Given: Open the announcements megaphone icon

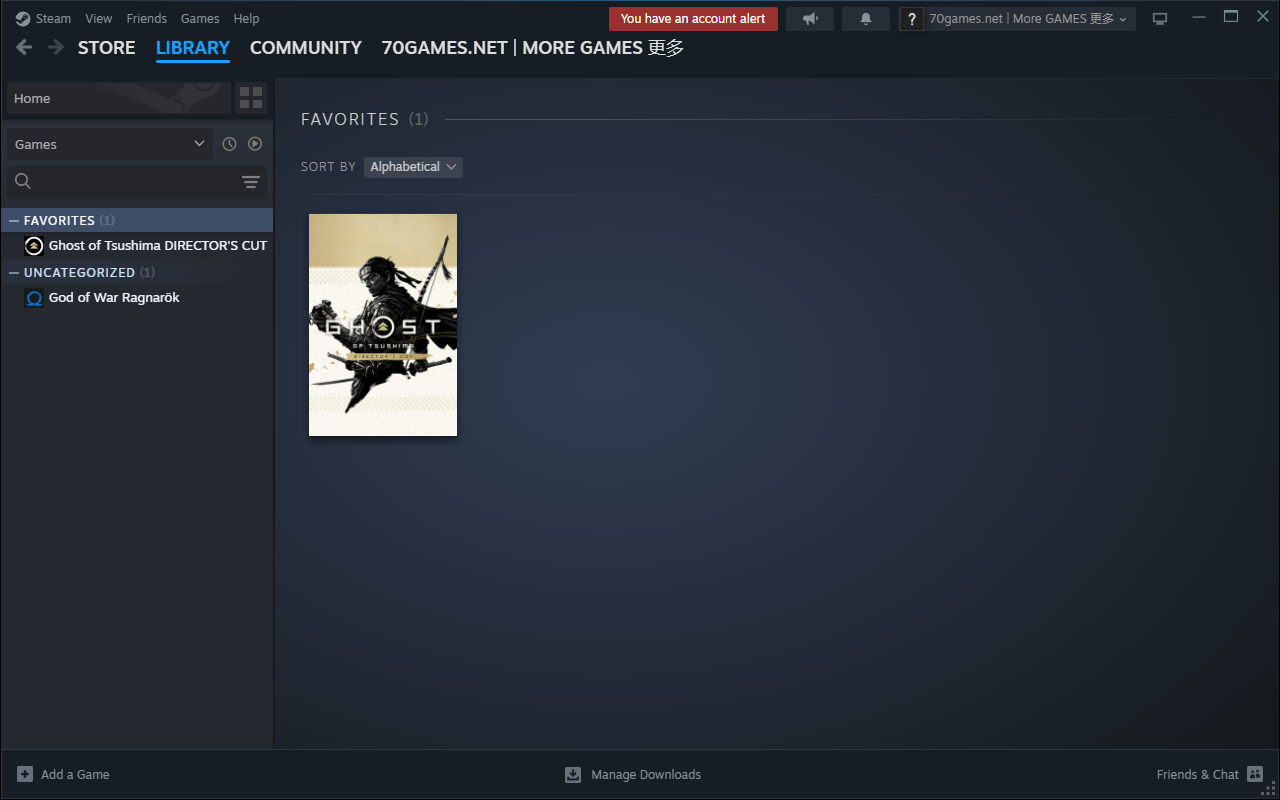Looking at the screenshot, I should 810,19.
